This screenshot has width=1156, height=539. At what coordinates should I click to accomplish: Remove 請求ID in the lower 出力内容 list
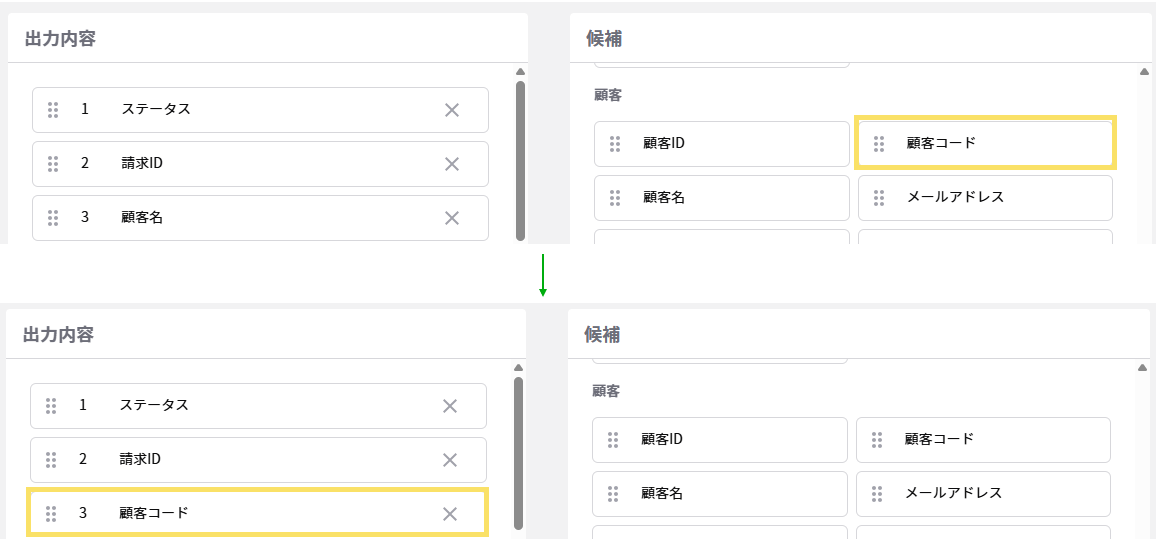[449, 460]
